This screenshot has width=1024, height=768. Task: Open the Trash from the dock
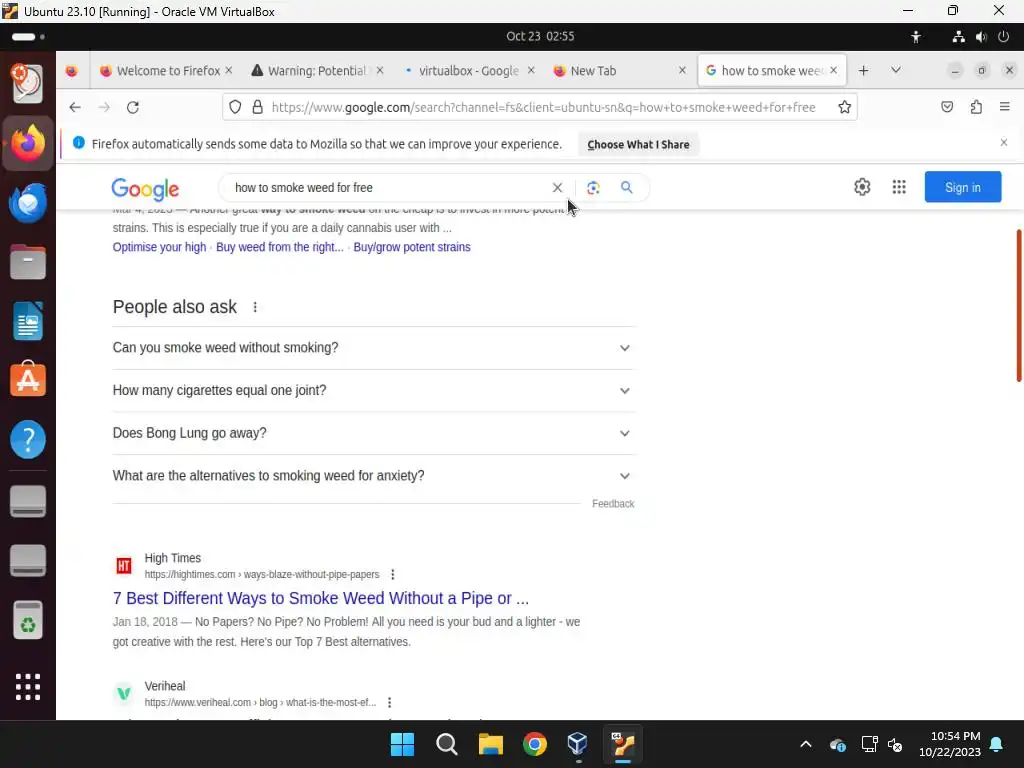[28, 620]
